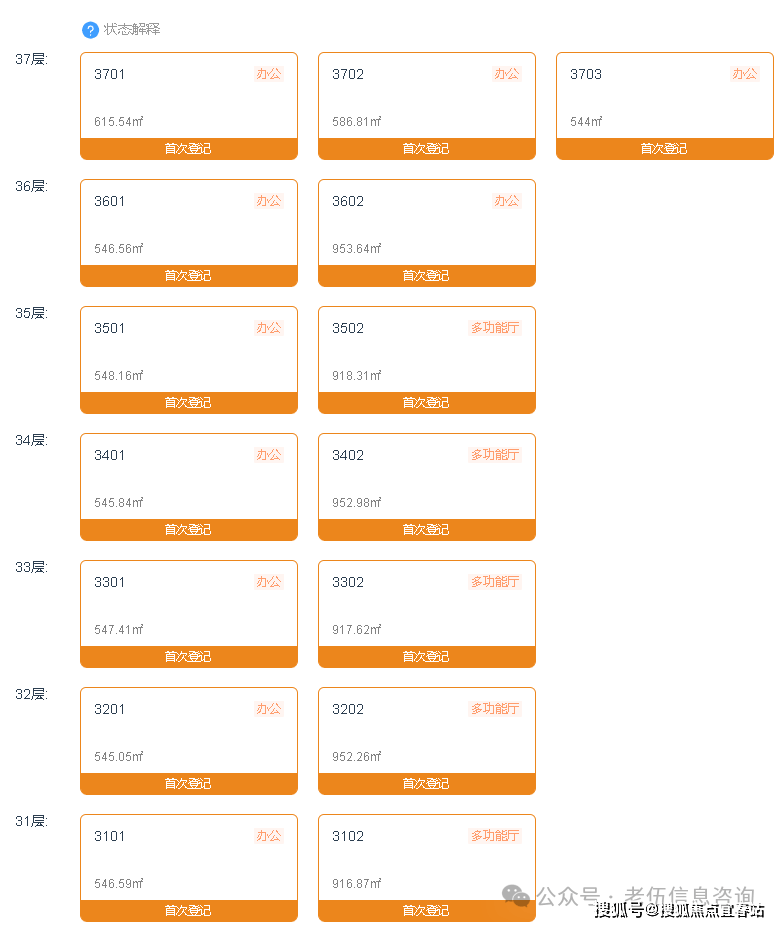779x927 pixels.
Task: Click 首次登记 bar under unit 3101
Action: [x=188, y=911]
